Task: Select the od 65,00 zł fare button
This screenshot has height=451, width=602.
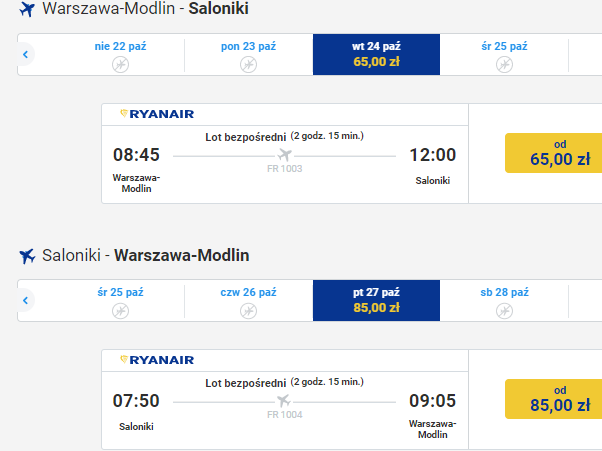Action: tap(553, 153)
